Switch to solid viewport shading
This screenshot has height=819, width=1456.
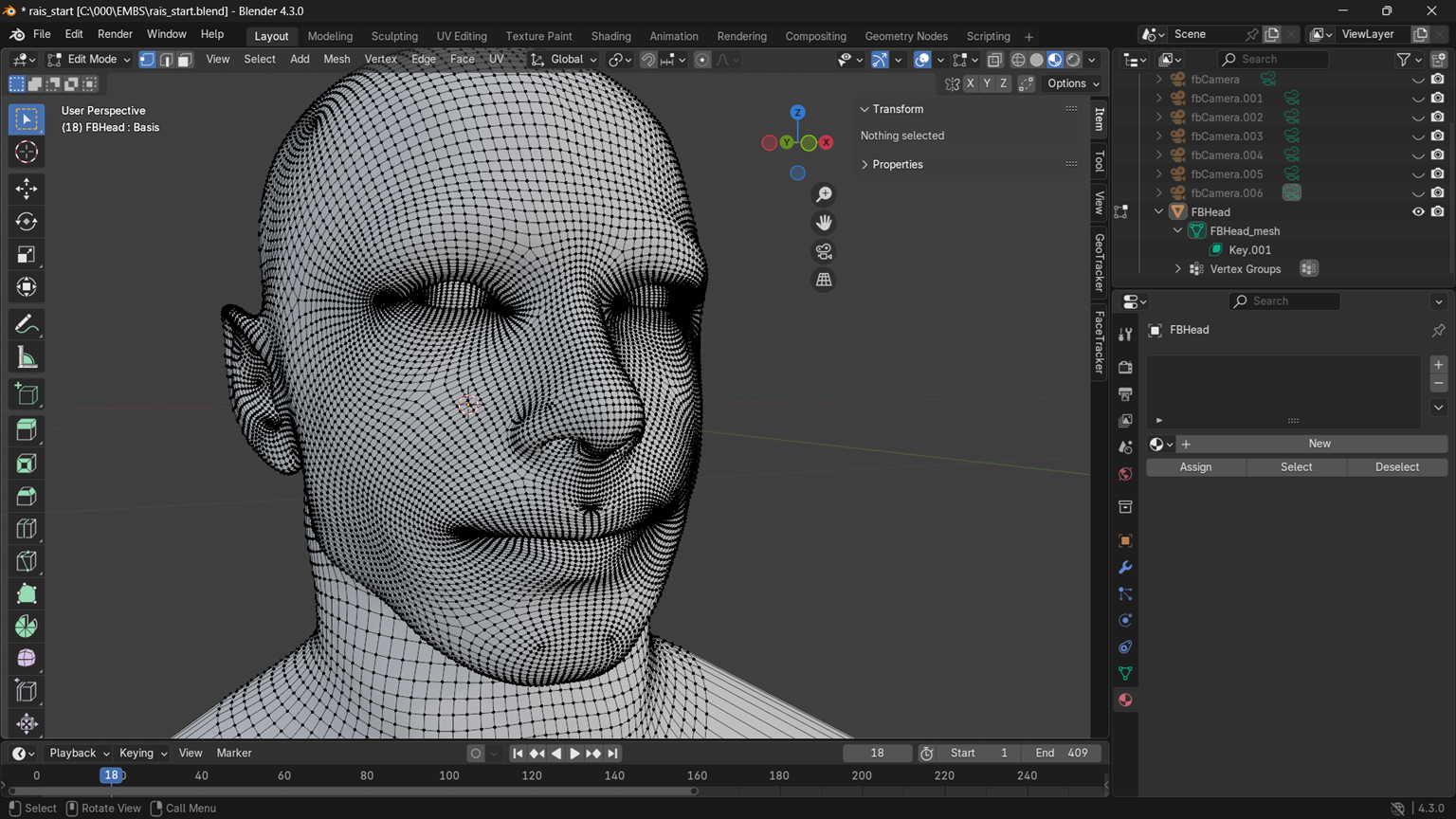[x=1036, y=60]
